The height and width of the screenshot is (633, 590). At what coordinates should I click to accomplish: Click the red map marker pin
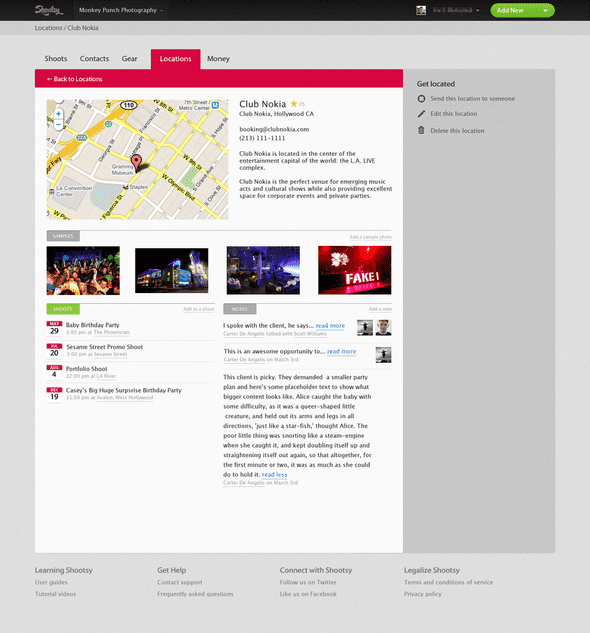click(137, 162)
